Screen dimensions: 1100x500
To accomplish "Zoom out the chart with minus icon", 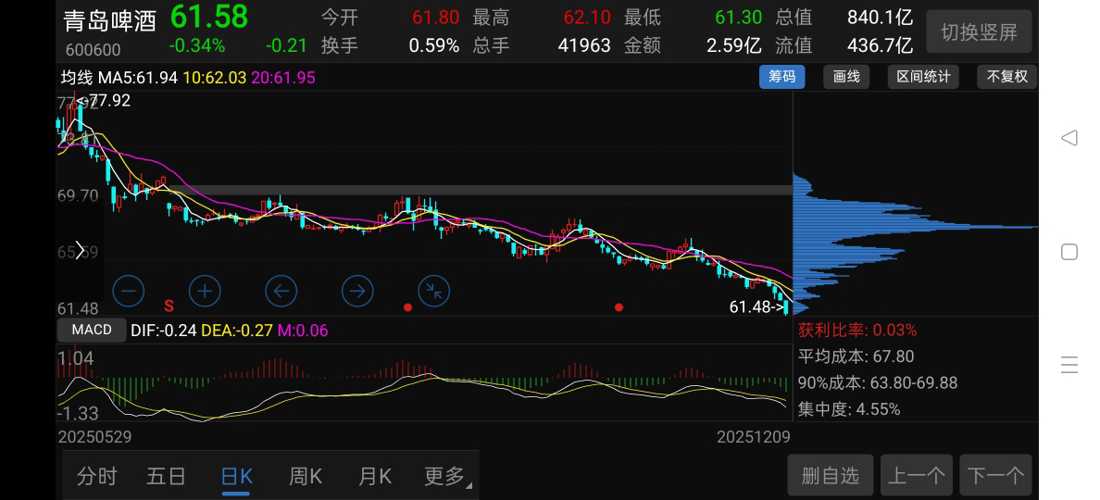I will [x=128, y=291].
